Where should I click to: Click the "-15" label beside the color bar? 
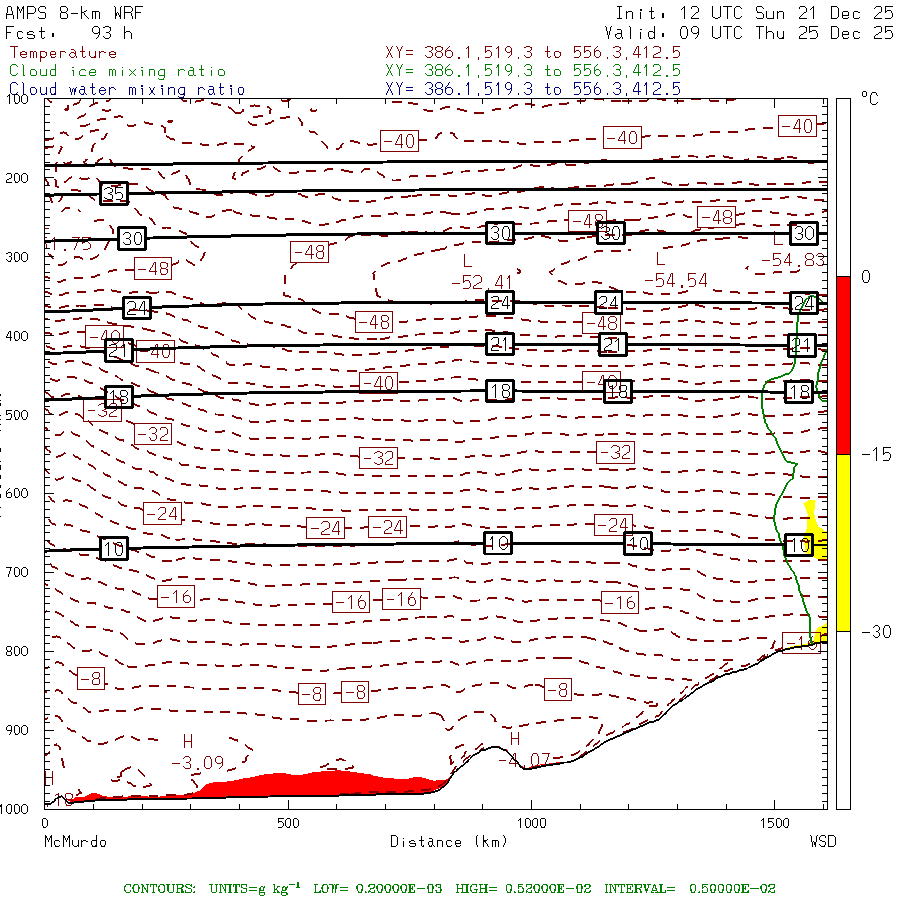click(876, 455)
